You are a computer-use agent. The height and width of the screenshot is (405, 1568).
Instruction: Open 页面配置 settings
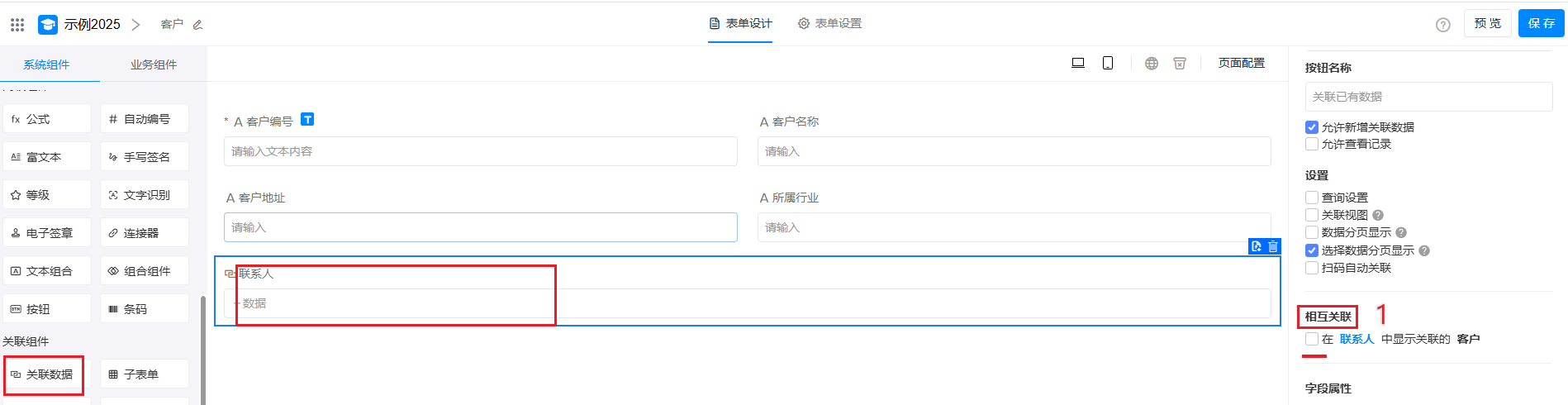(1241, 63)
